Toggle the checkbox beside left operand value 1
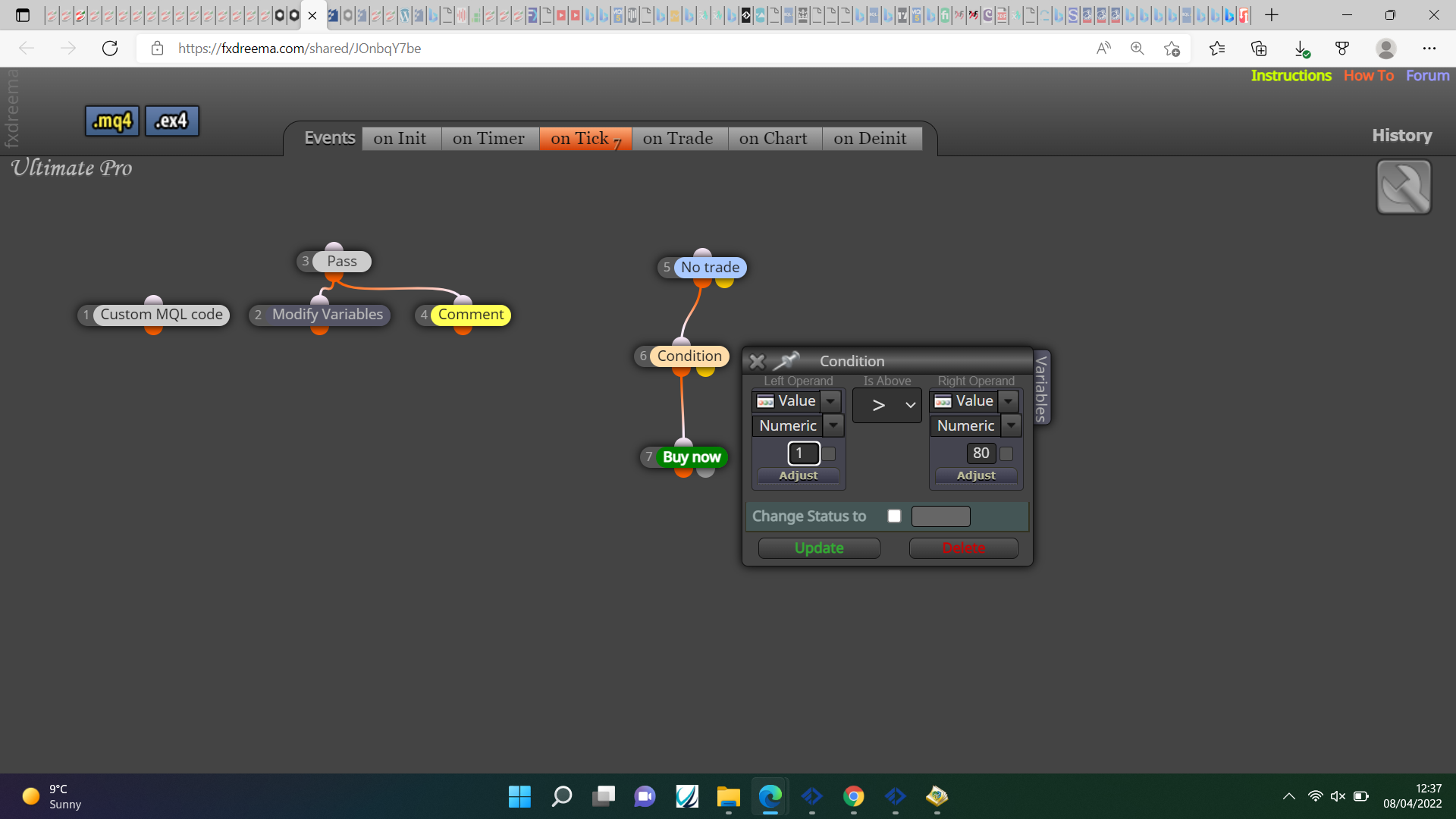The height and width of the screenshot is (819, 1456). point(829,453)
